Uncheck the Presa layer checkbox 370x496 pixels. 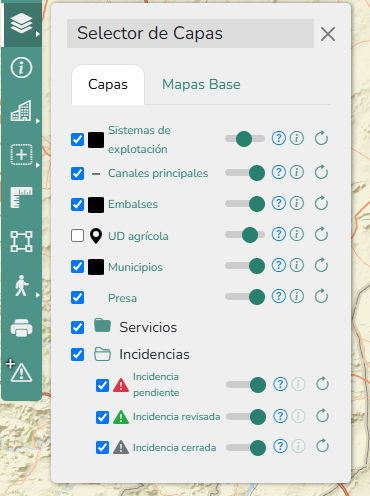(77, 298)
